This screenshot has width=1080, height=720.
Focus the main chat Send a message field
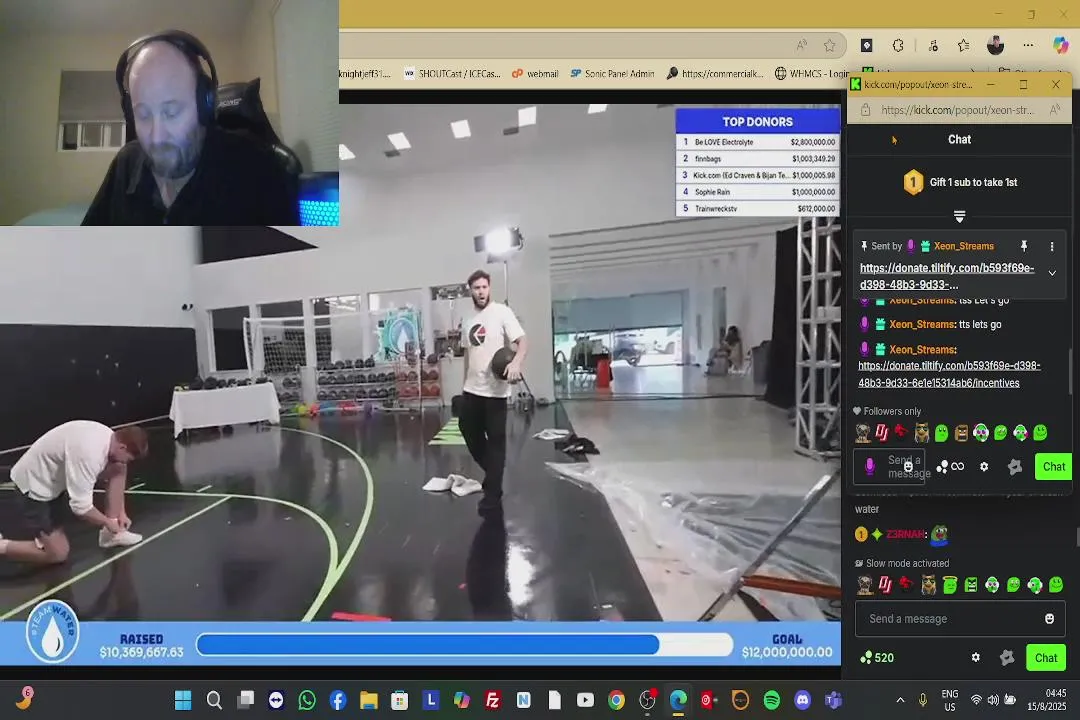coord(960,619)
